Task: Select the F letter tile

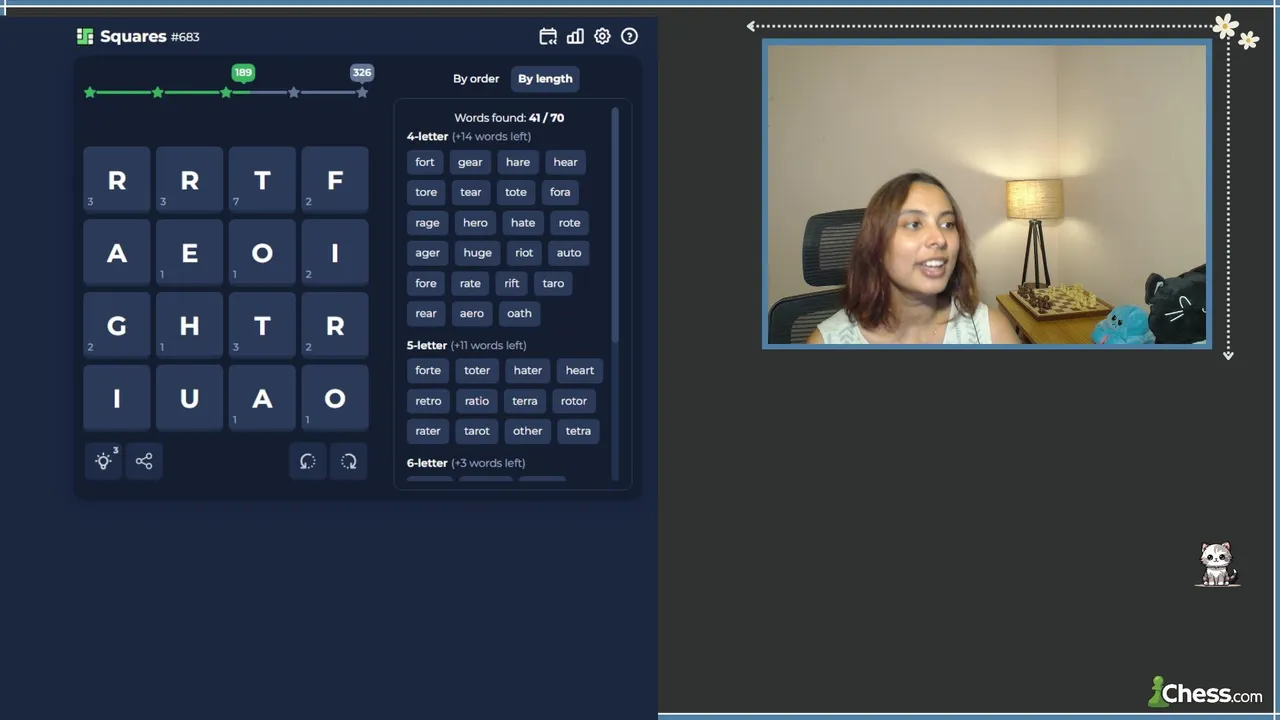Action: pyautogui.click(x=335, y=180)
